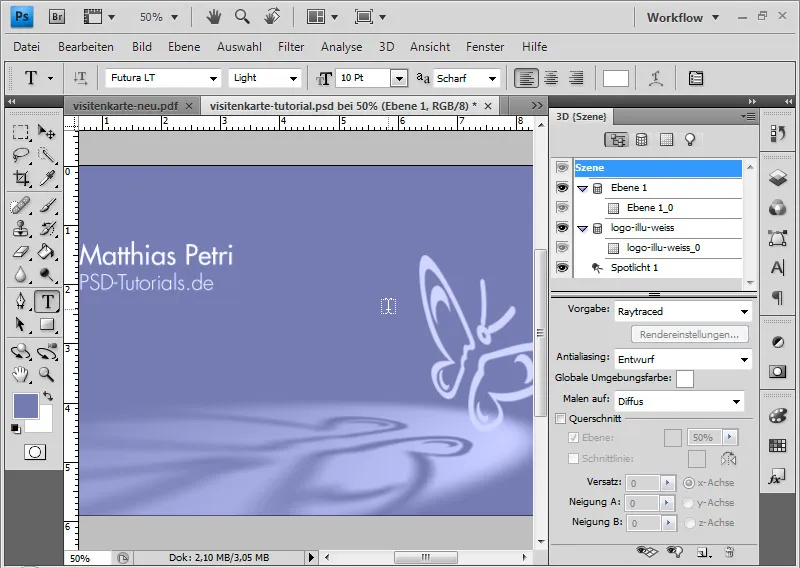Click the text color swatch in options bar
Screen dimensions: 800x568
click(x=616, y=79)
